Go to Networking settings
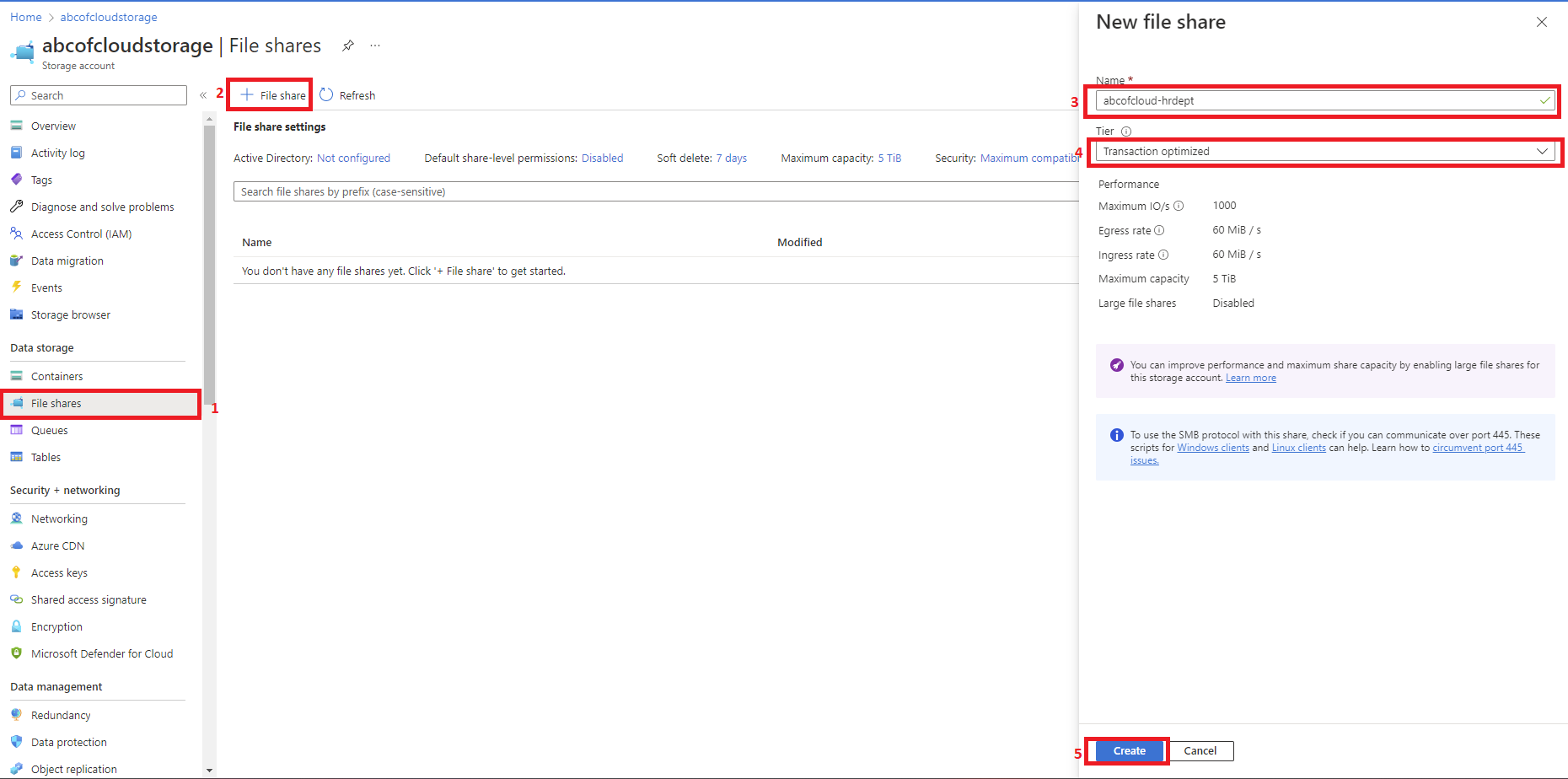1568x779 pixels. (59, 518)
